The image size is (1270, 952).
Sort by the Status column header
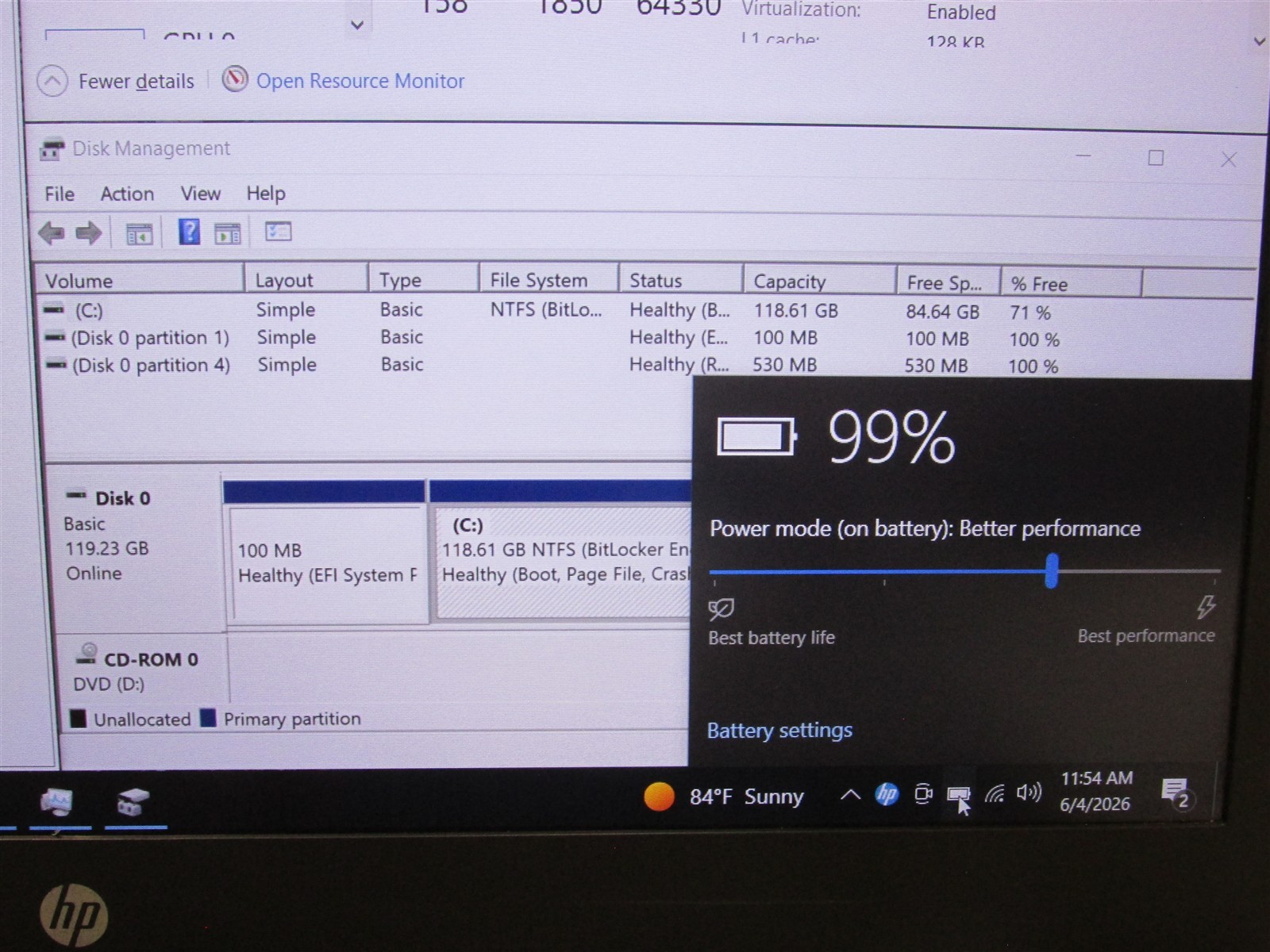coord(681,280)
